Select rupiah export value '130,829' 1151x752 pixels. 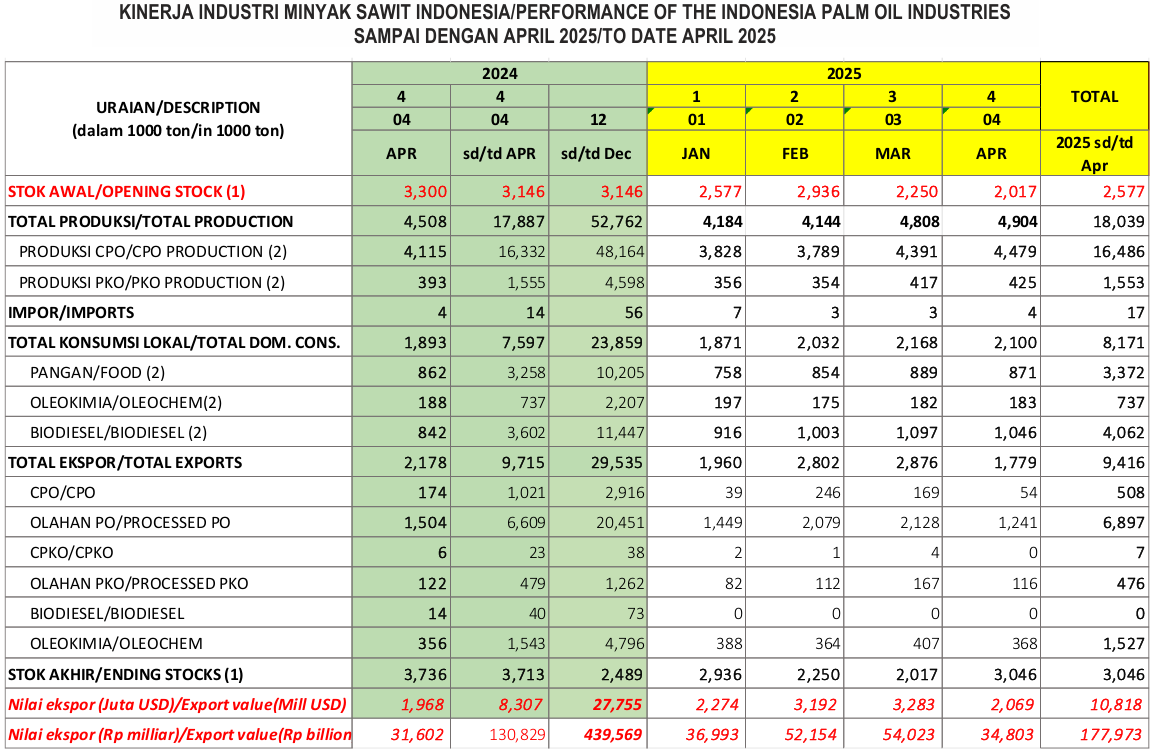coord(517,735)
